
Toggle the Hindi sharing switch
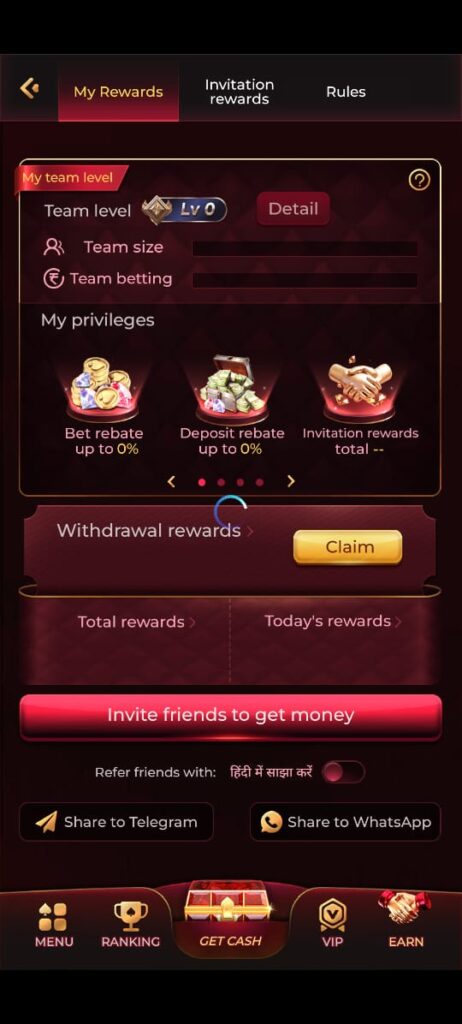click(343, 772)
